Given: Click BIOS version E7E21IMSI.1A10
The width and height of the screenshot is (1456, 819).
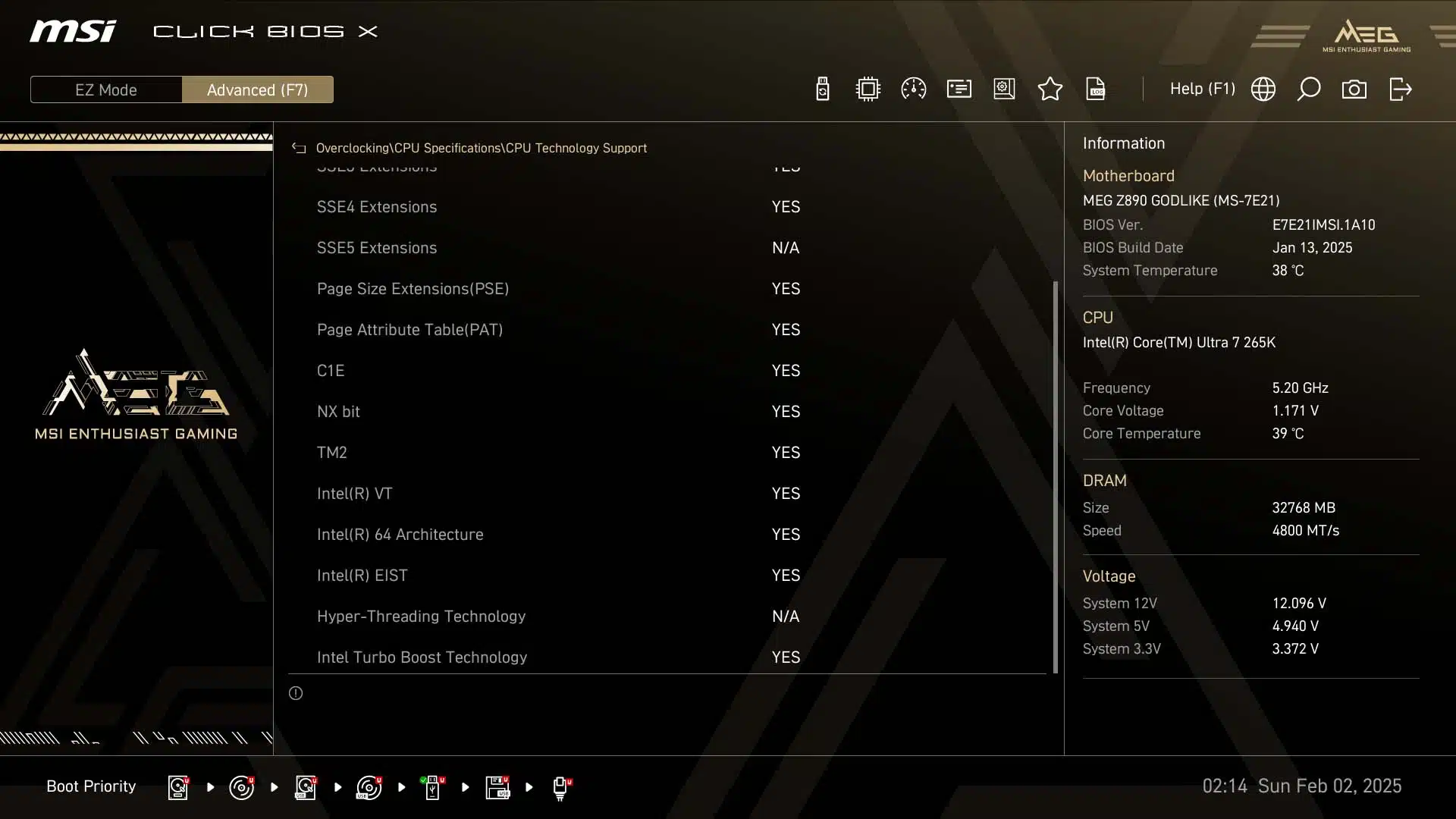Looking at the screenshot, I should point(1323,225).
